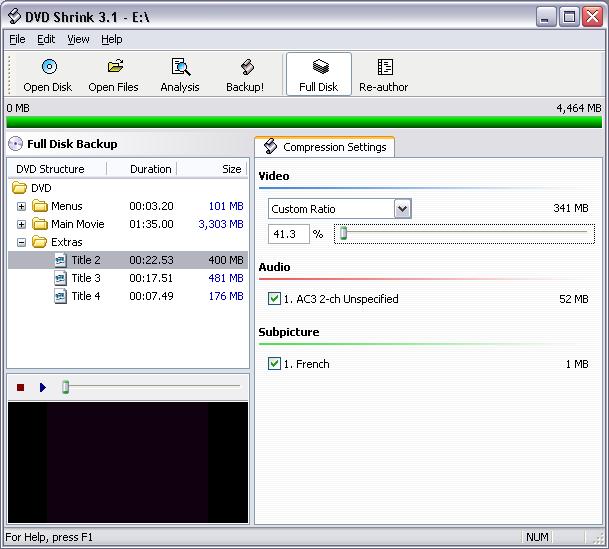Click the 101 MB size value
The height and width of the screenshot is (549, 609).
click(x=226, y=206)
